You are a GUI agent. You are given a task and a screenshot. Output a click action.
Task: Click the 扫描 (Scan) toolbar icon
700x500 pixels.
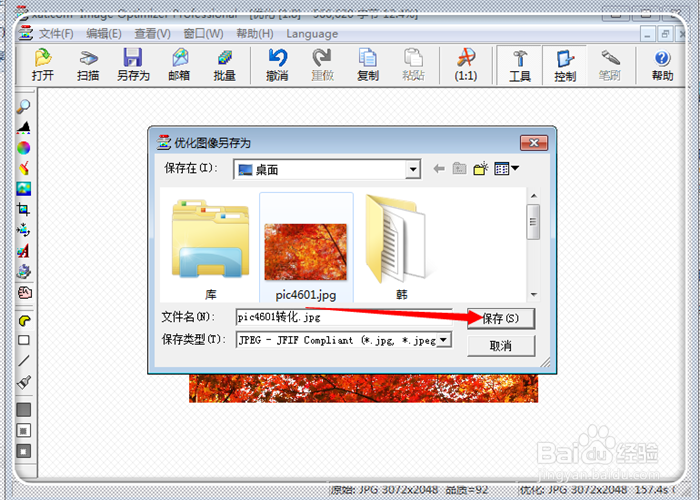coord(88,65)
